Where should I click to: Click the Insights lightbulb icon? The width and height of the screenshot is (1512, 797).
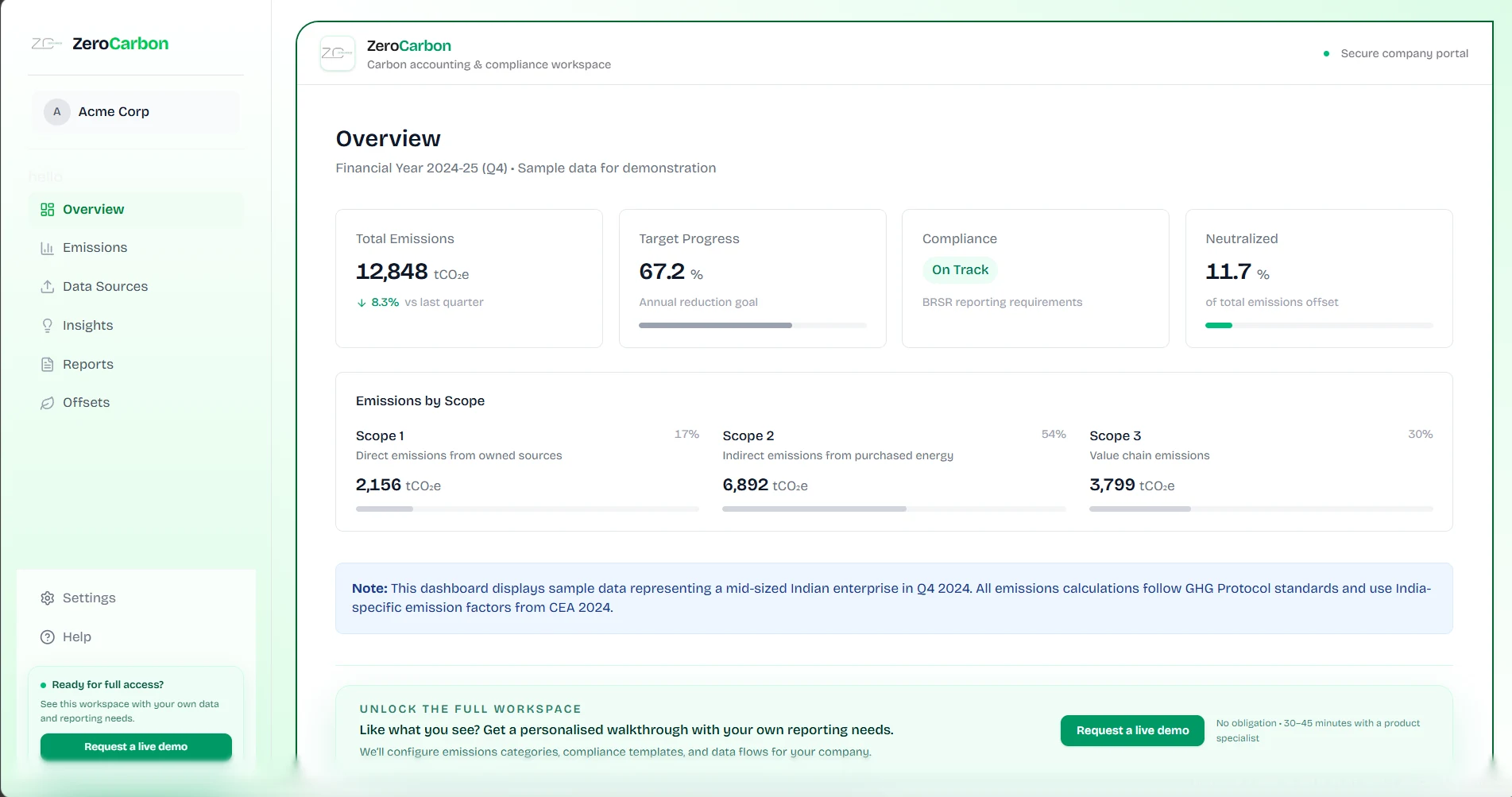coord(48,325)
